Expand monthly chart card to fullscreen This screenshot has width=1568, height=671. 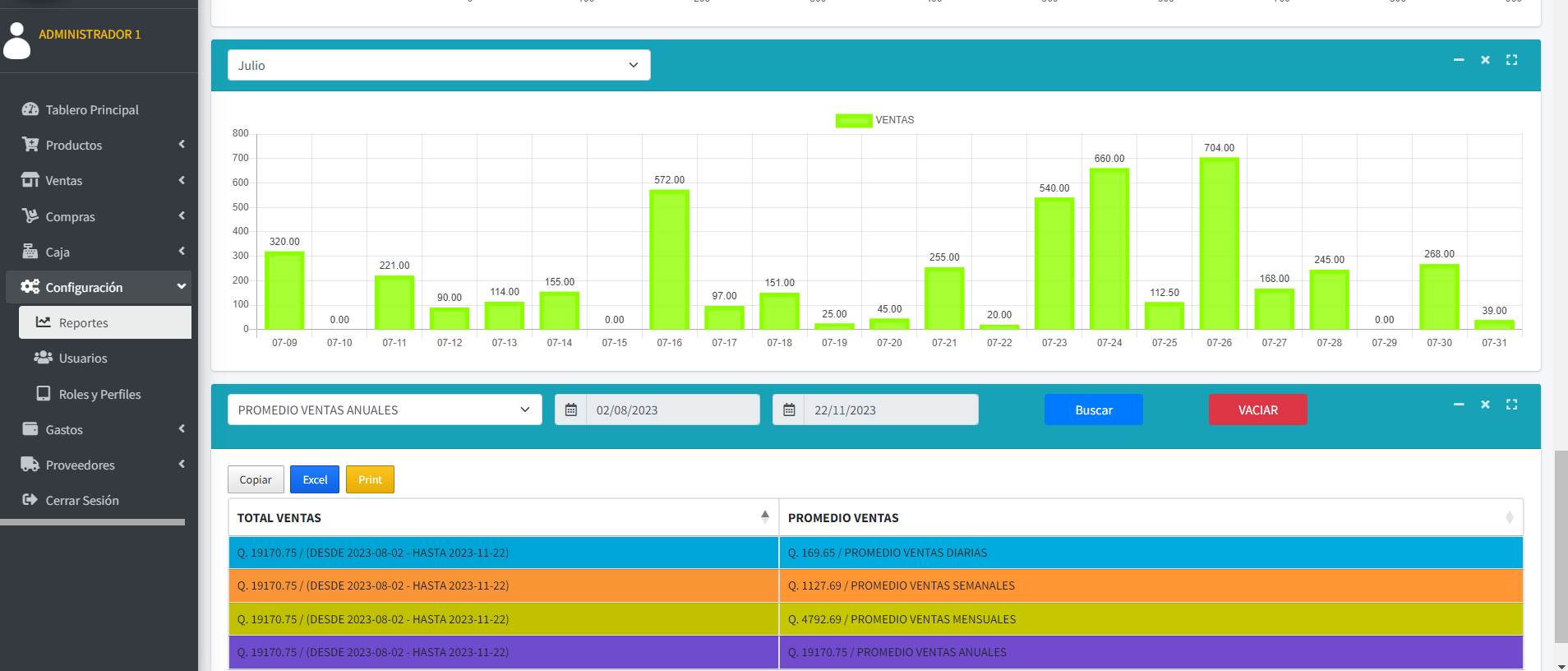tap(1511, 60)
